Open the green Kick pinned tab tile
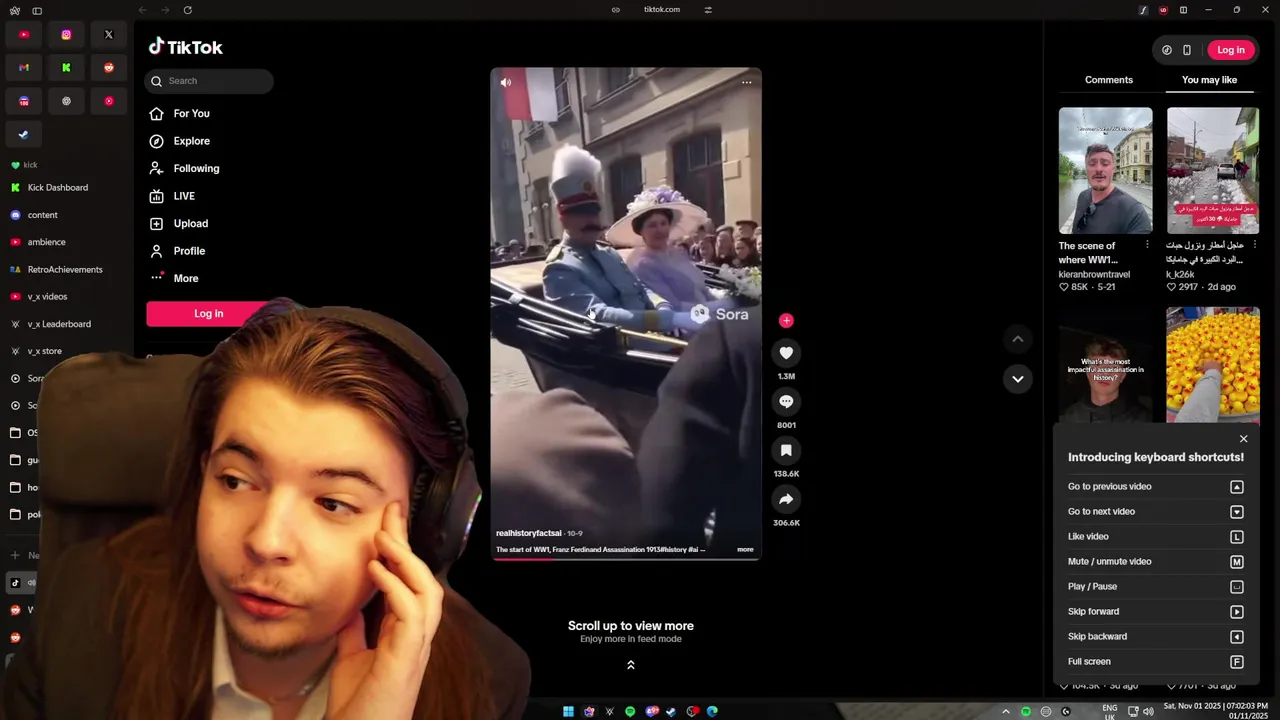 (x=66, y=68)
